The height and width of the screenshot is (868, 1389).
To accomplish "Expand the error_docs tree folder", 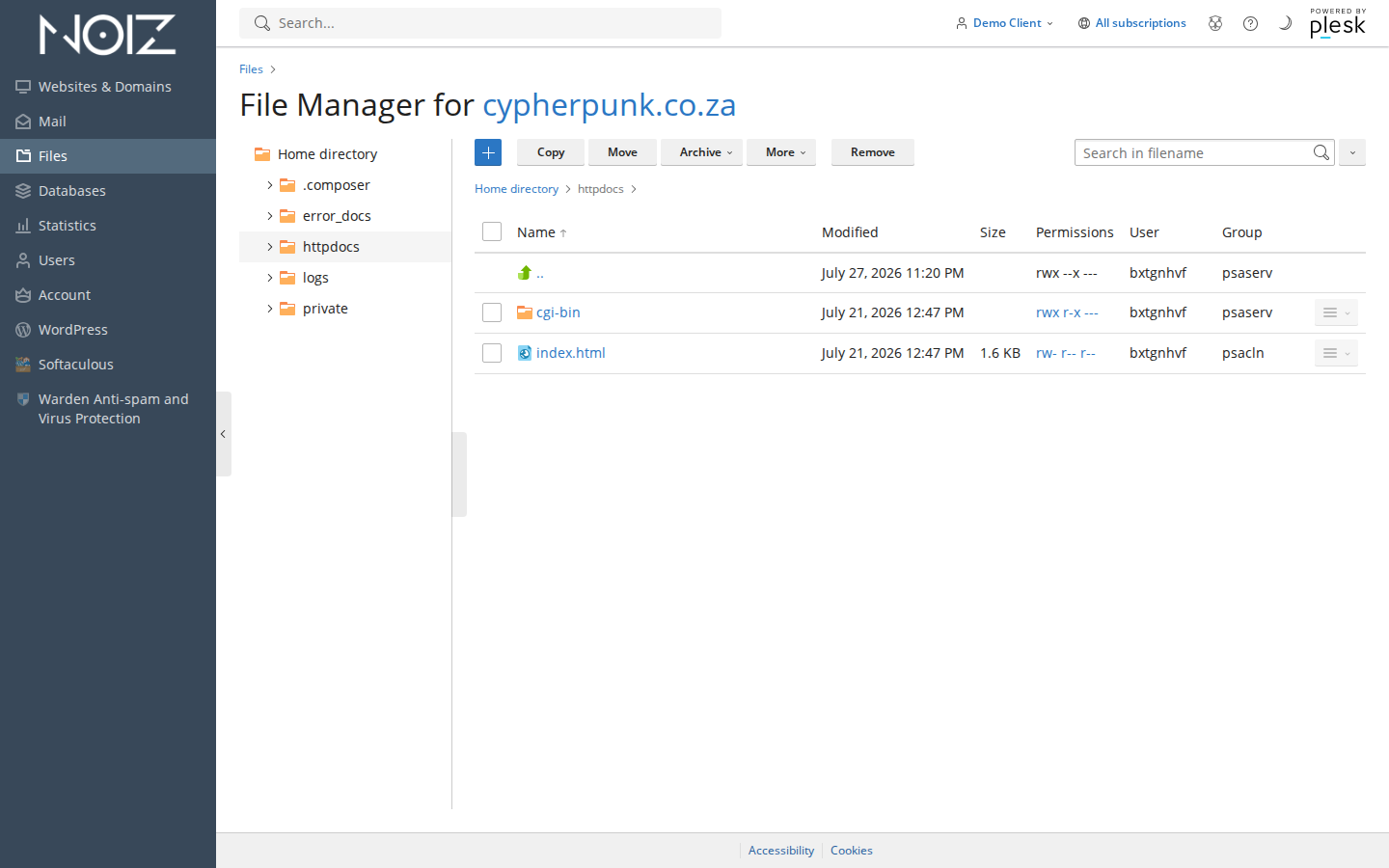I will 270,216.
